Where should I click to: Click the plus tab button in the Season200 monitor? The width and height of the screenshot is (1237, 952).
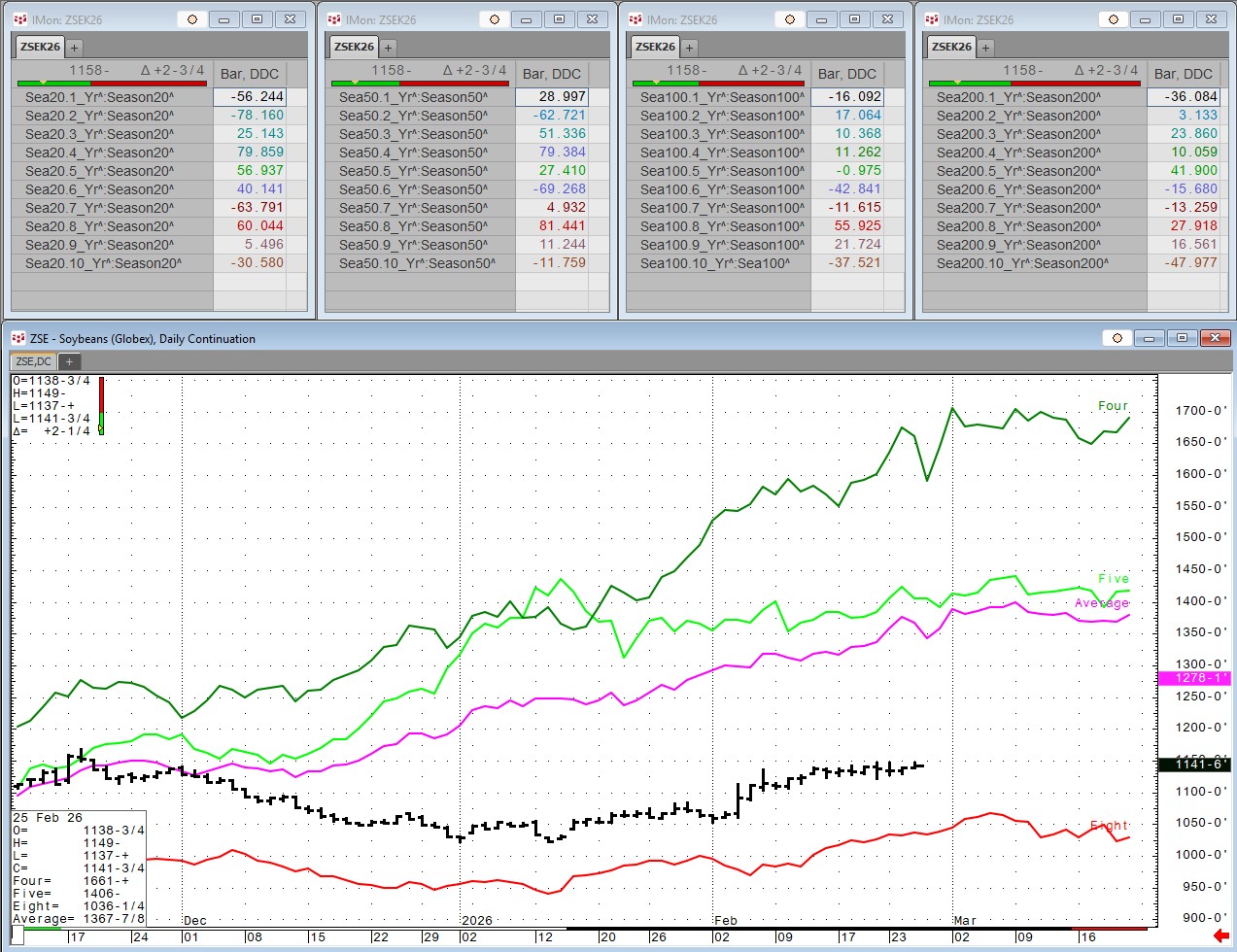985,47
